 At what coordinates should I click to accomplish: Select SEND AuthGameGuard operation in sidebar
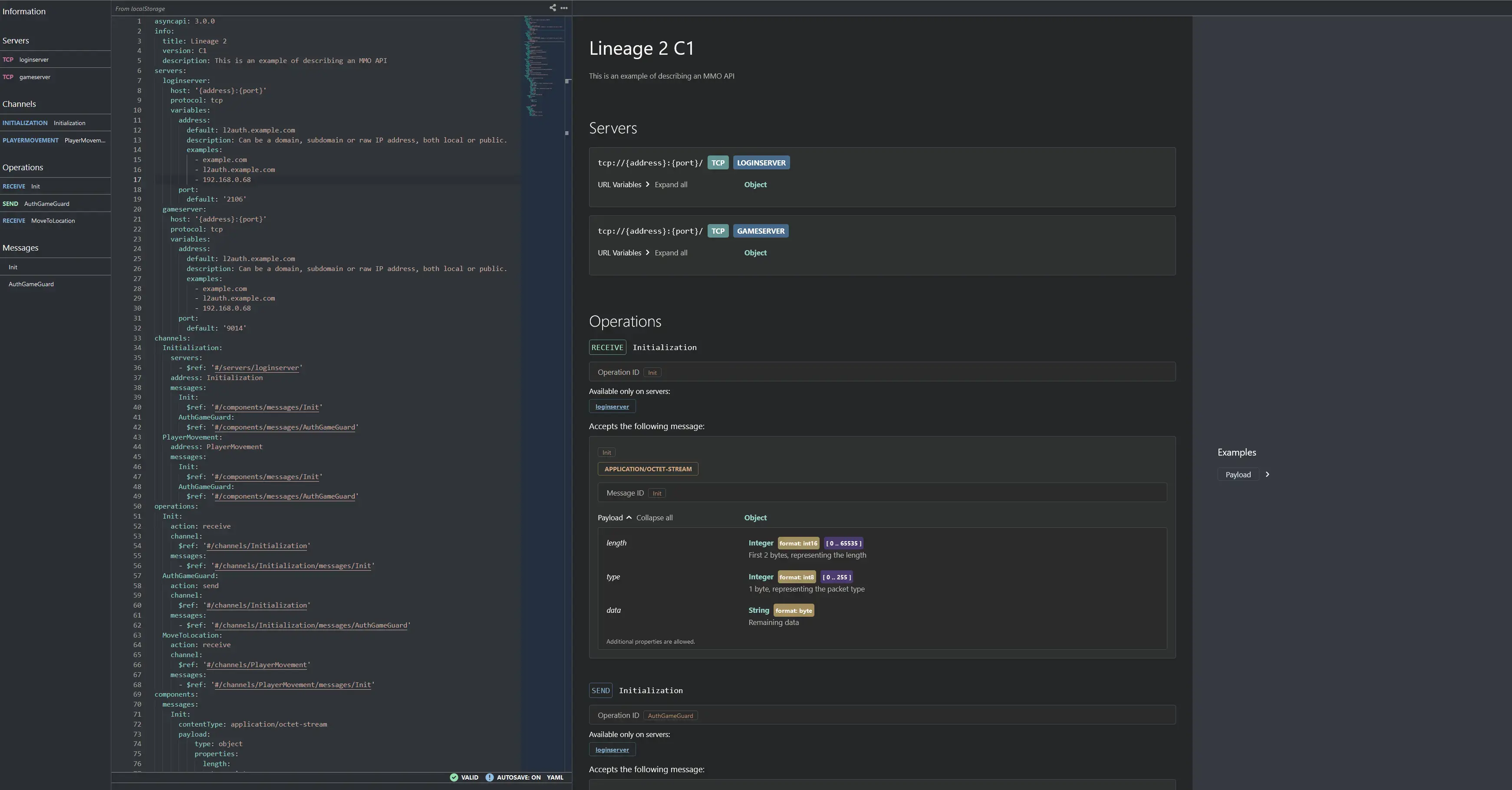55,204
